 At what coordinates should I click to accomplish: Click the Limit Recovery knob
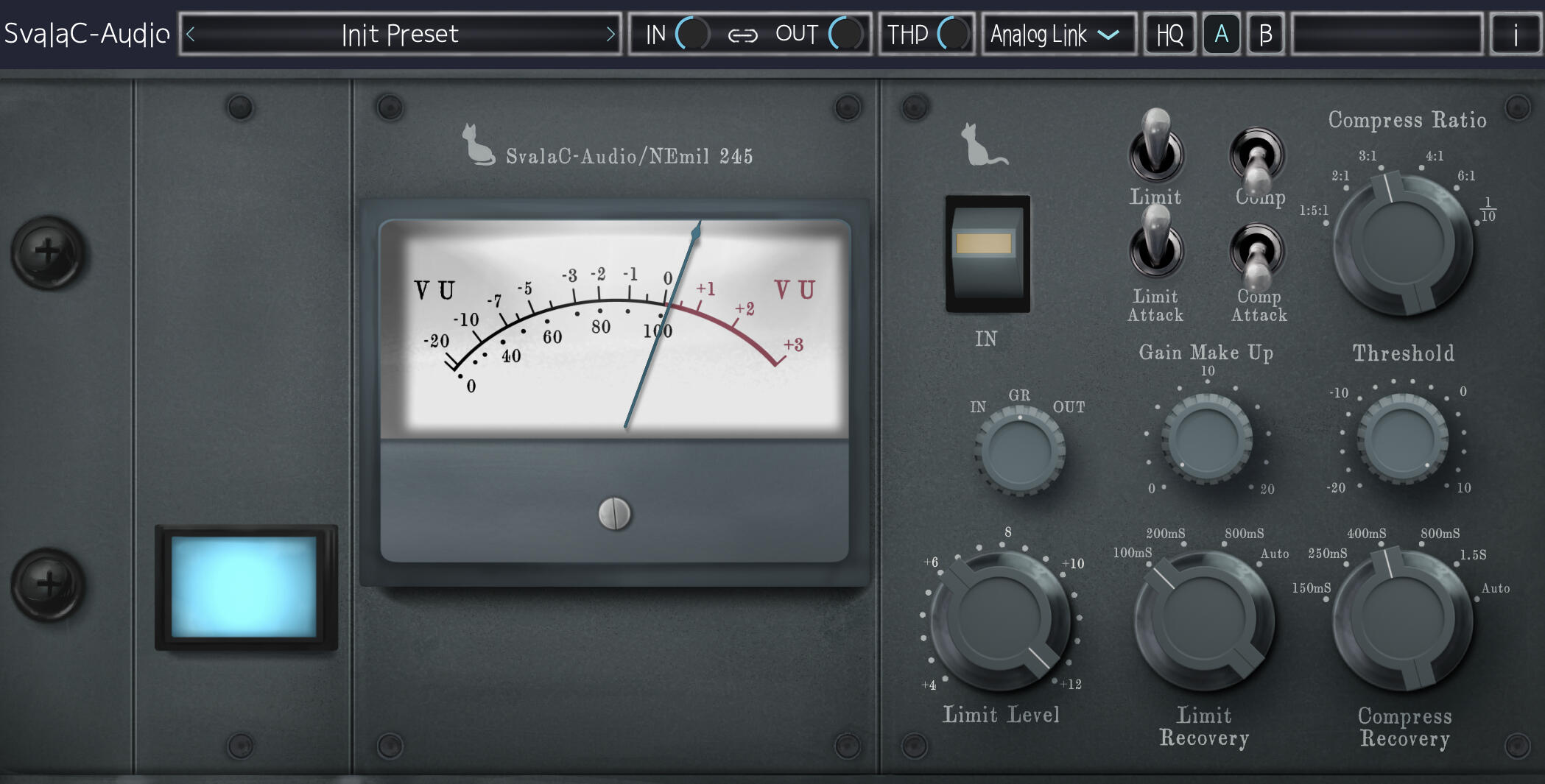pos(1204,620)
